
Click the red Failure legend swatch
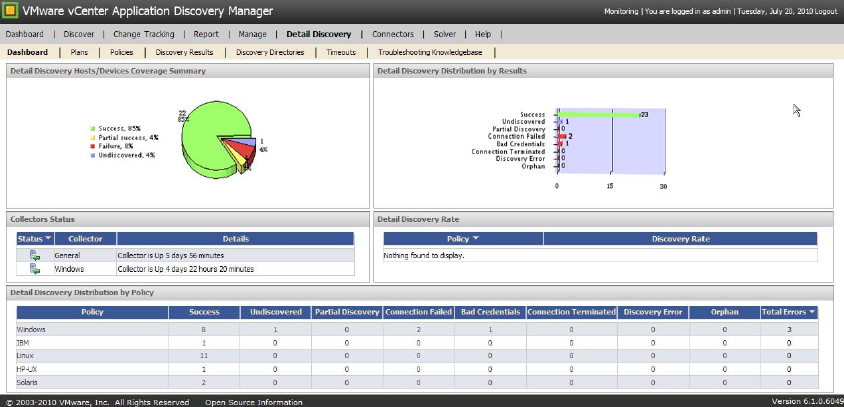click(93, 146)
